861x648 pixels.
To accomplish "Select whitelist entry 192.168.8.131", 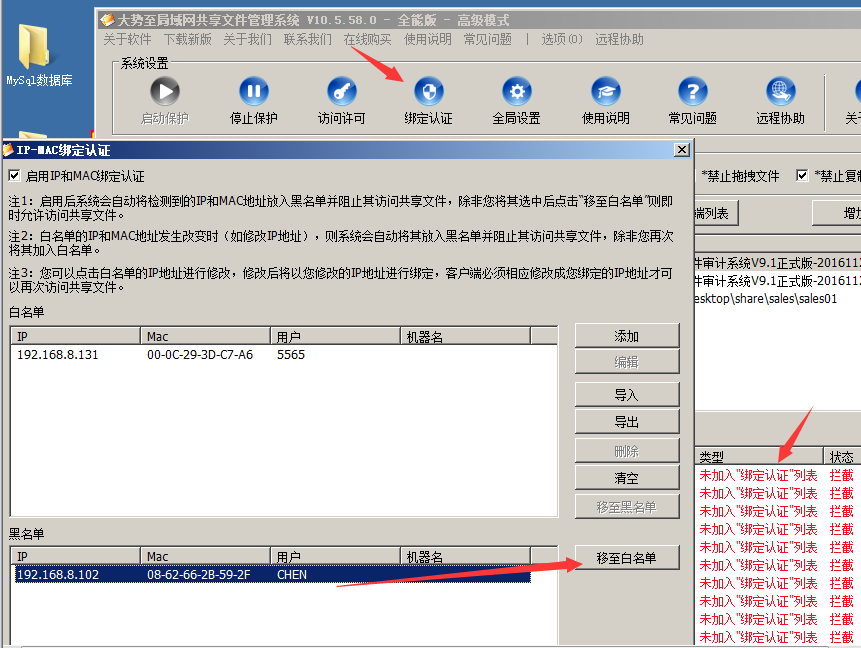I will click(58, 355).
